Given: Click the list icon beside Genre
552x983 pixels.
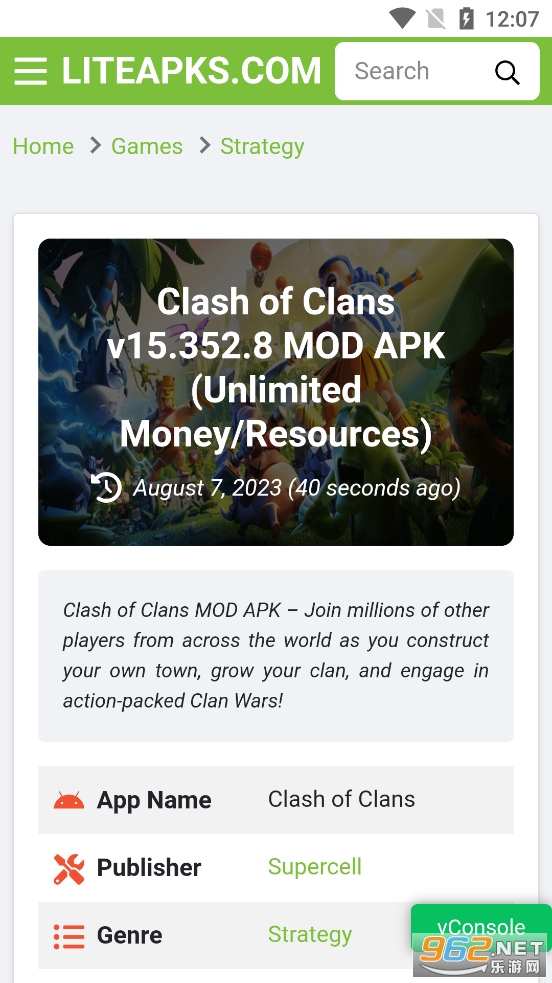Looking at the screenshot, I should [x=69, y=937].
